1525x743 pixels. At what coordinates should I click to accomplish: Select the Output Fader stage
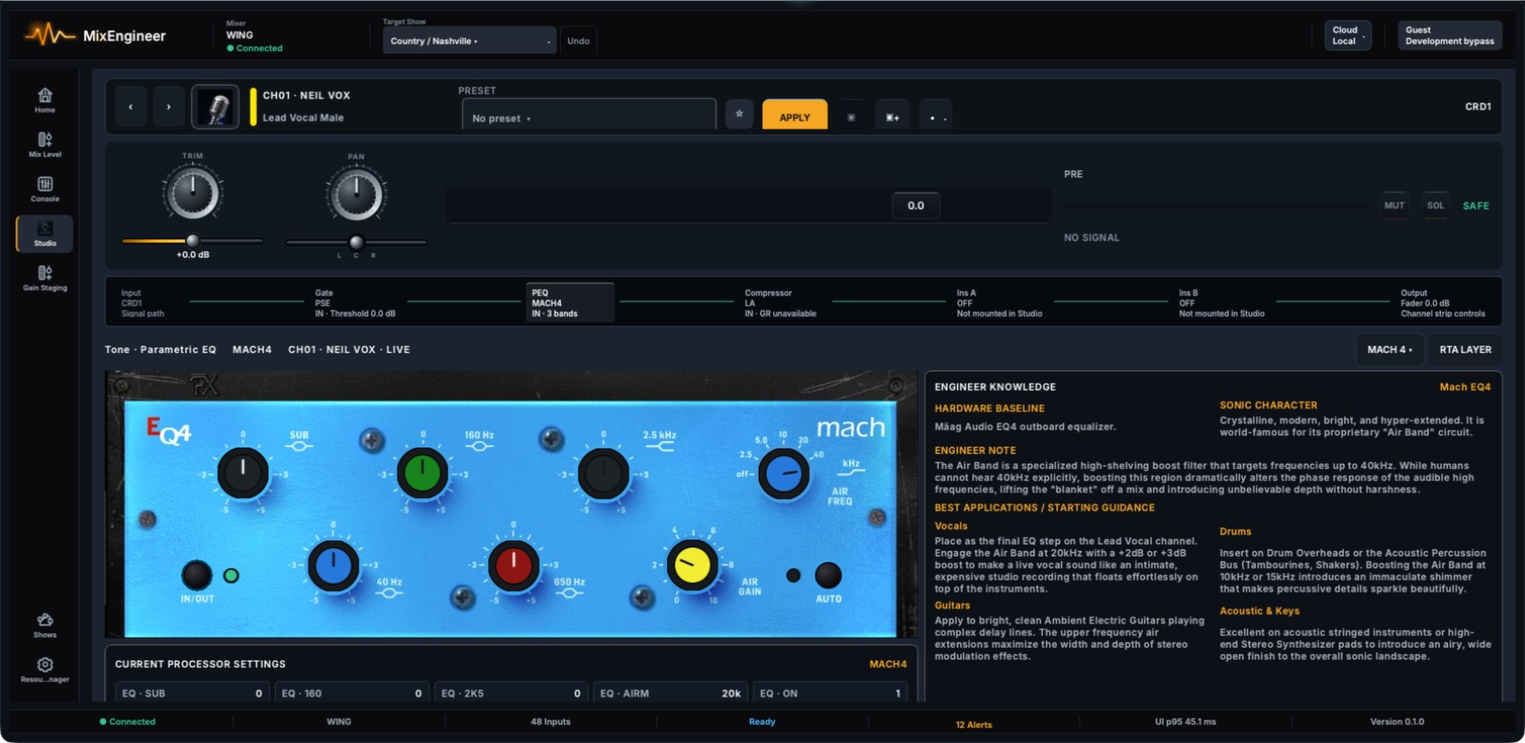(x=1442, y=303)
